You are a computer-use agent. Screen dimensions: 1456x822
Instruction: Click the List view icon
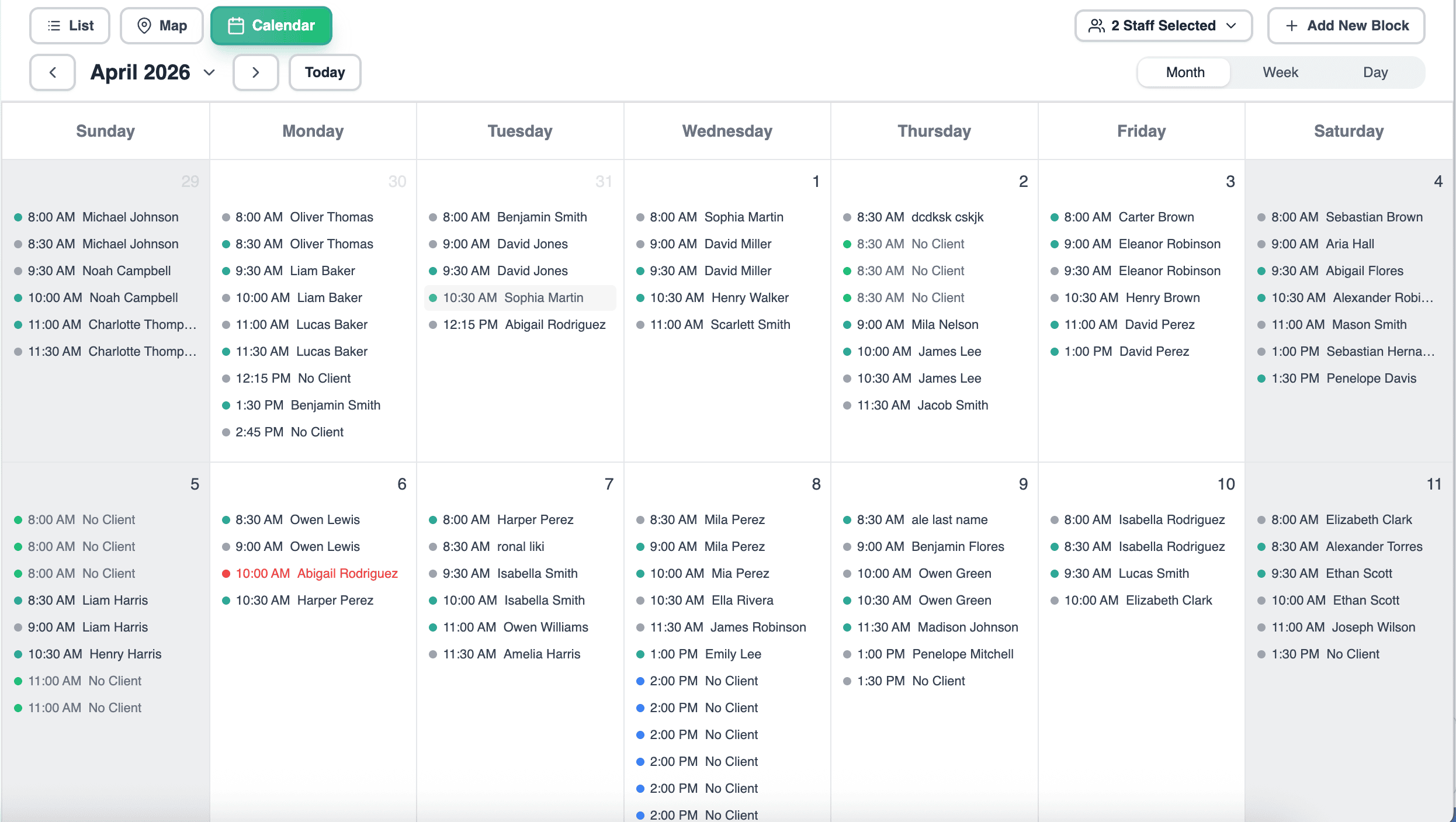click(54, 26)
